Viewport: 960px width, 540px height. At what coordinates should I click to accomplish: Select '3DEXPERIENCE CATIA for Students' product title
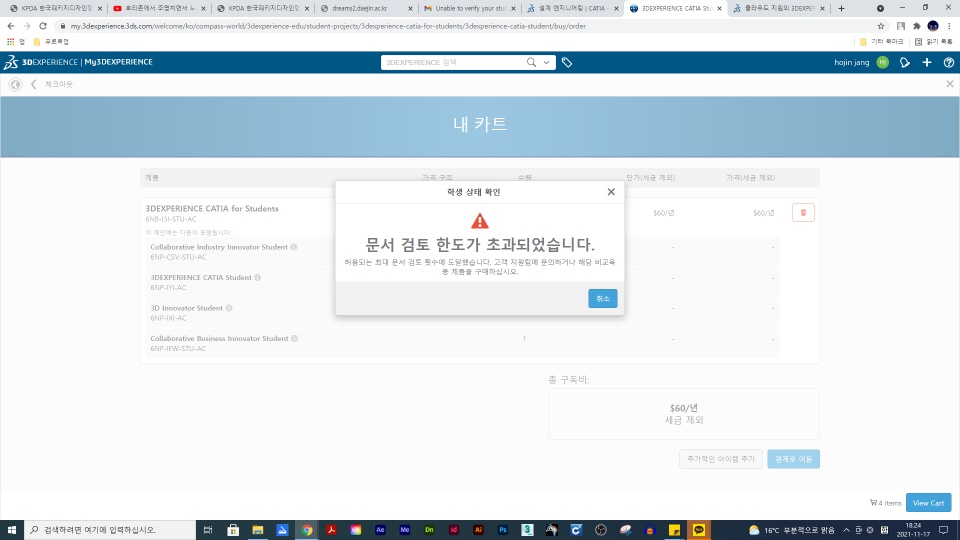[212, 209]
